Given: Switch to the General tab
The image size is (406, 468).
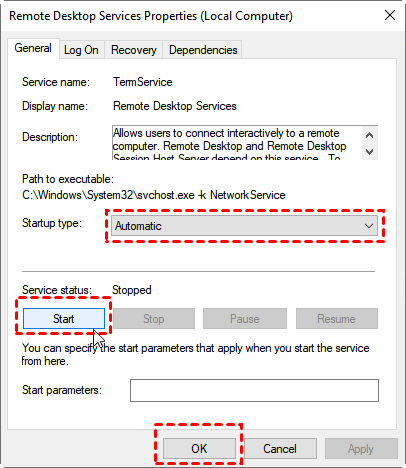Looking at the screenshot, I should pyautogui.click(x=33, y=48).
